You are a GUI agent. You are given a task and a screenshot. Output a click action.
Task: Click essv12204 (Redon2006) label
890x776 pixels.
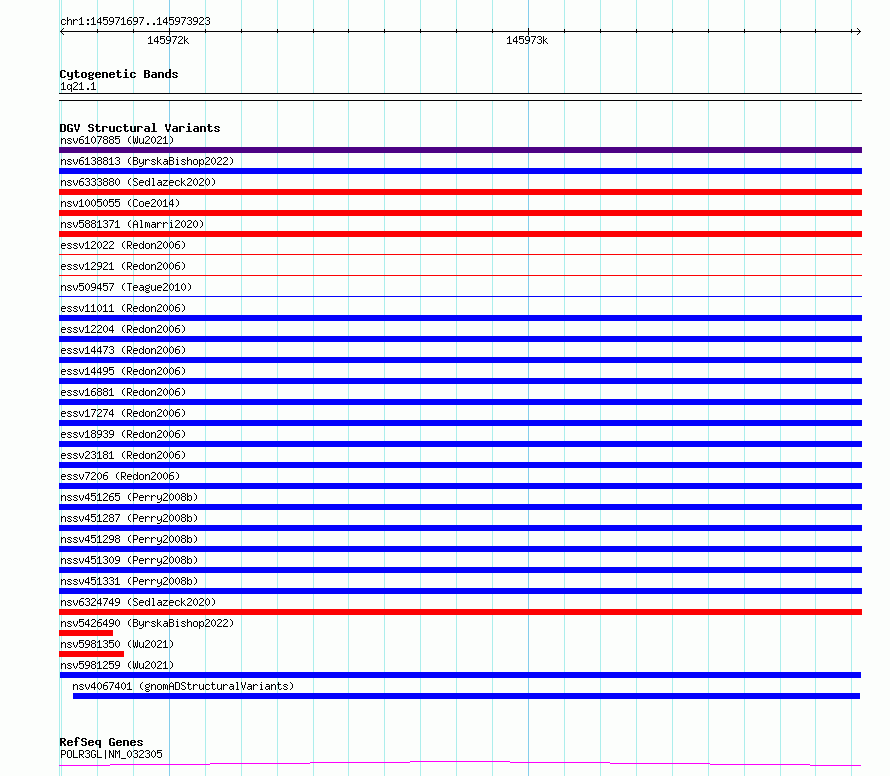click(x=123, y=329)
